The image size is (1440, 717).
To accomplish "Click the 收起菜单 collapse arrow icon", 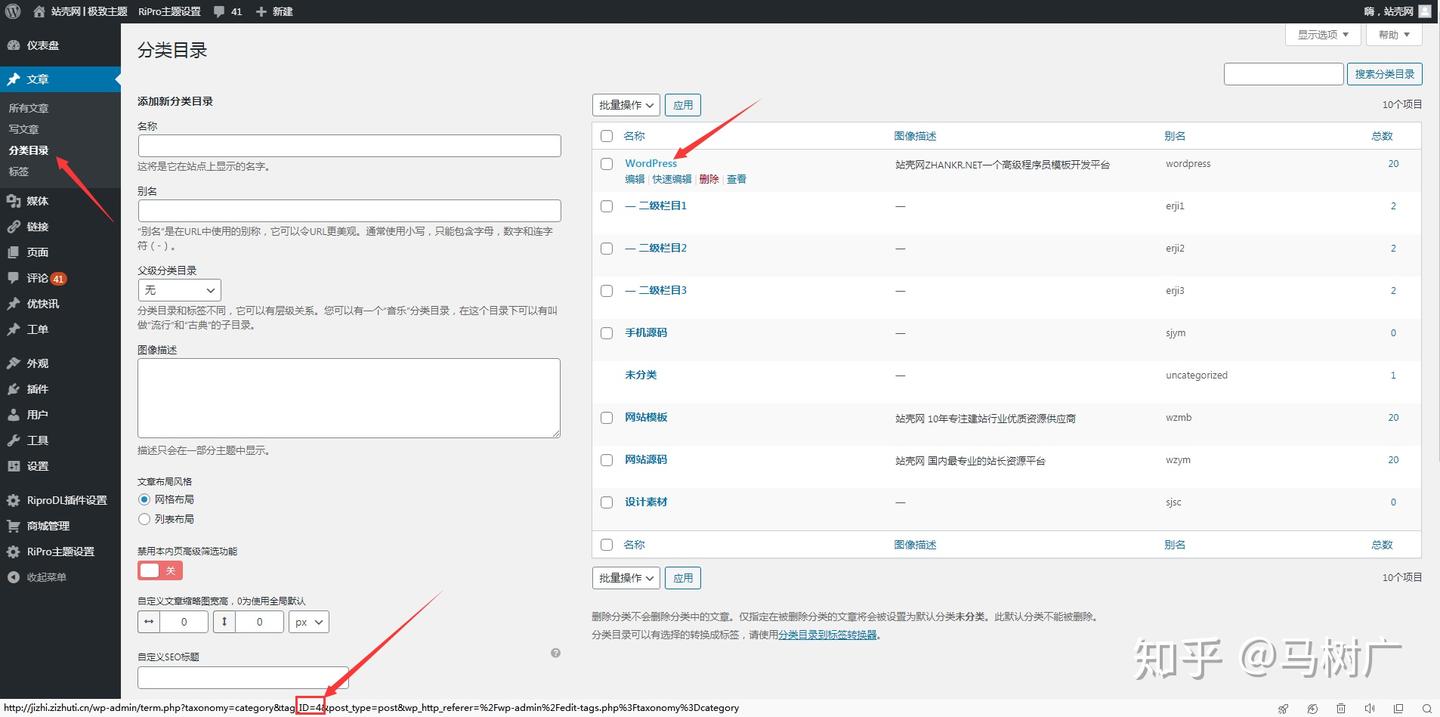I will point(13,577).
